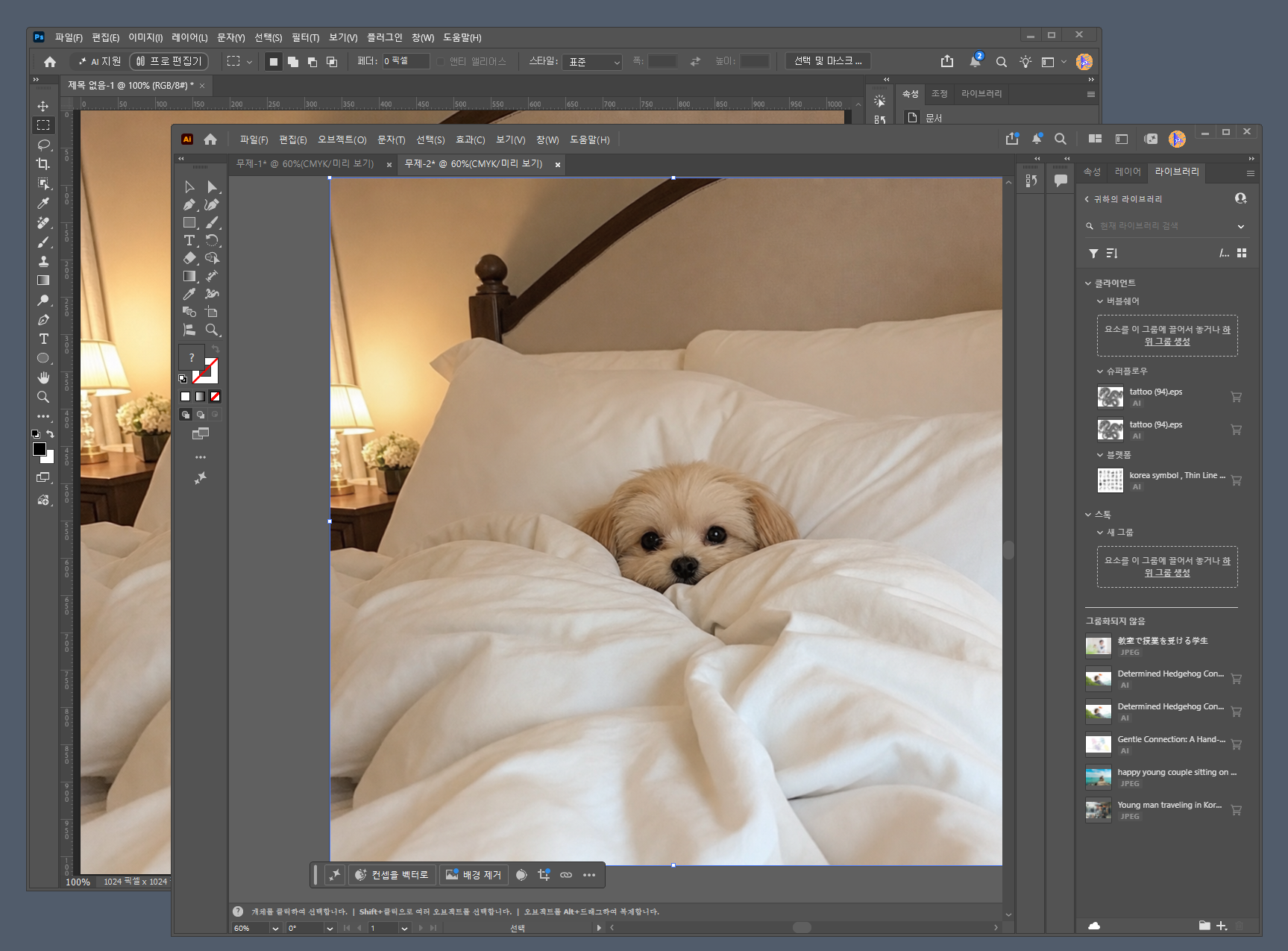Click the 배경 제거 button
Viewport: 1288px width, 951px height.
pyautogui.click(x=474, y=875)
